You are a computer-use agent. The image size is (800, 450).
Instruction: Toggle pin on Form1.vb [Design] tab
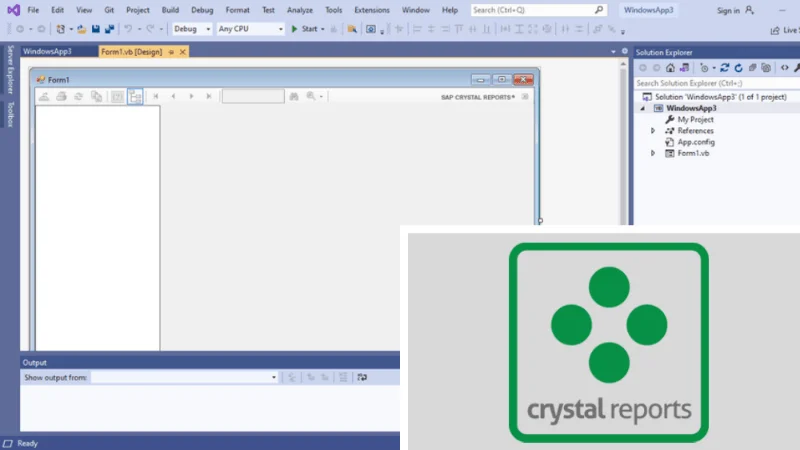(171, 52)
